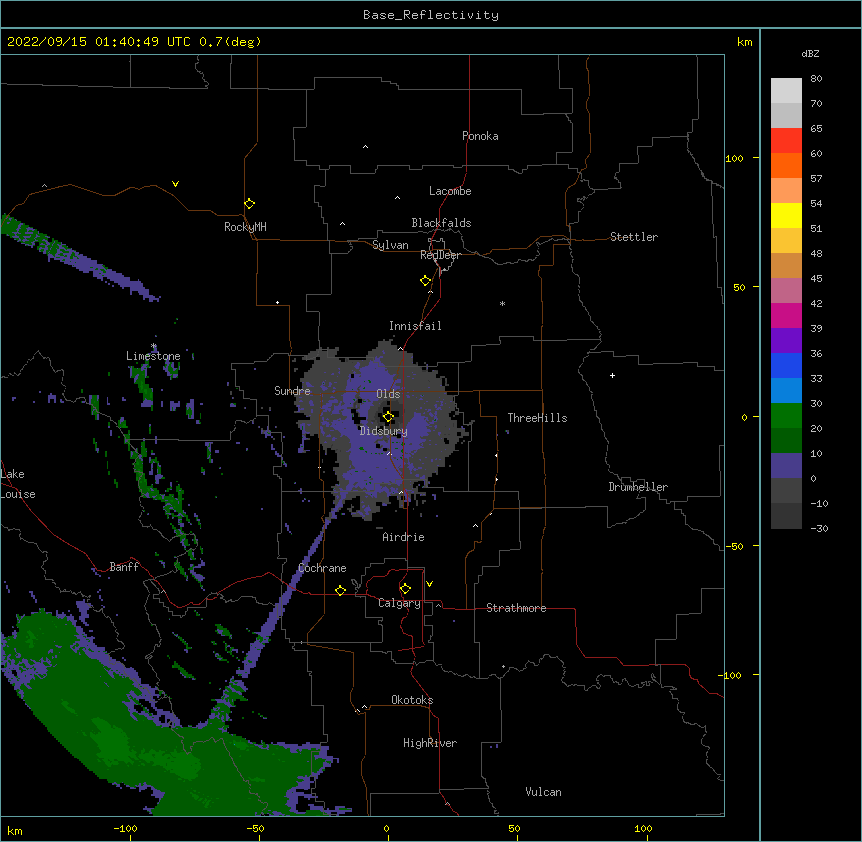Pick the purple 39-36 dBZ legend swatch

[786, 340]
